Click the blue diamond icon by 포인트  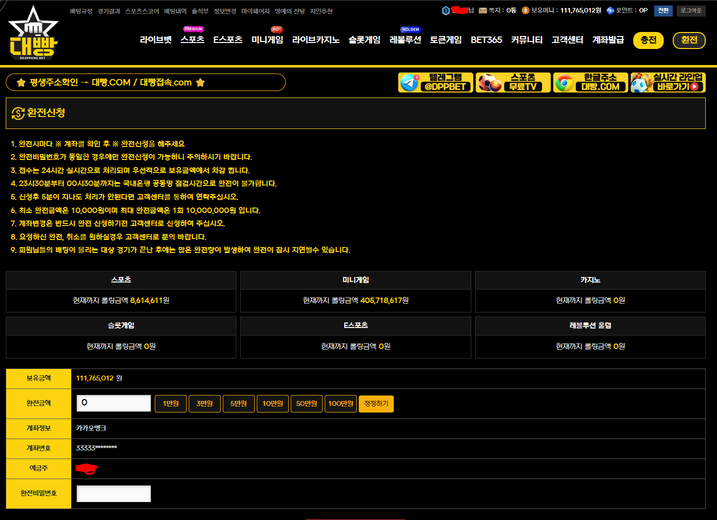click(x=610, y=10)
